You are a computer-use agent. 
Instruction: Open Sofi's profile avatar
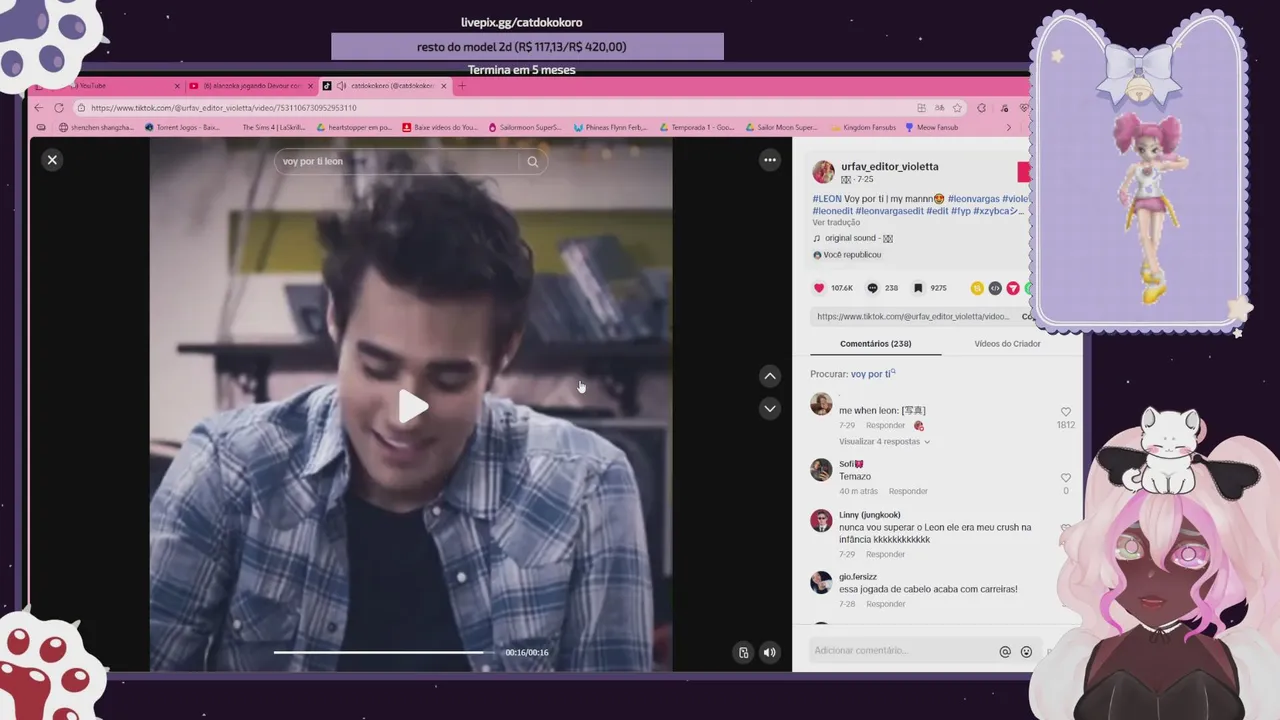(821, 470)
